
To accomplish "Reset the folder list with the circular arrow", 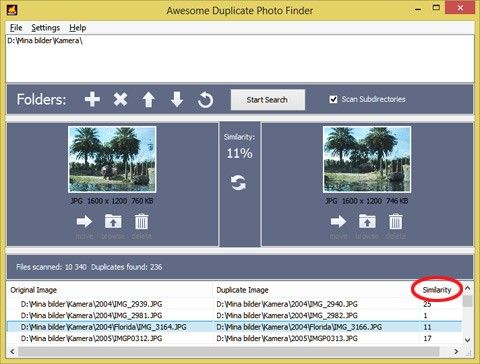I will [x=205, y=100].
